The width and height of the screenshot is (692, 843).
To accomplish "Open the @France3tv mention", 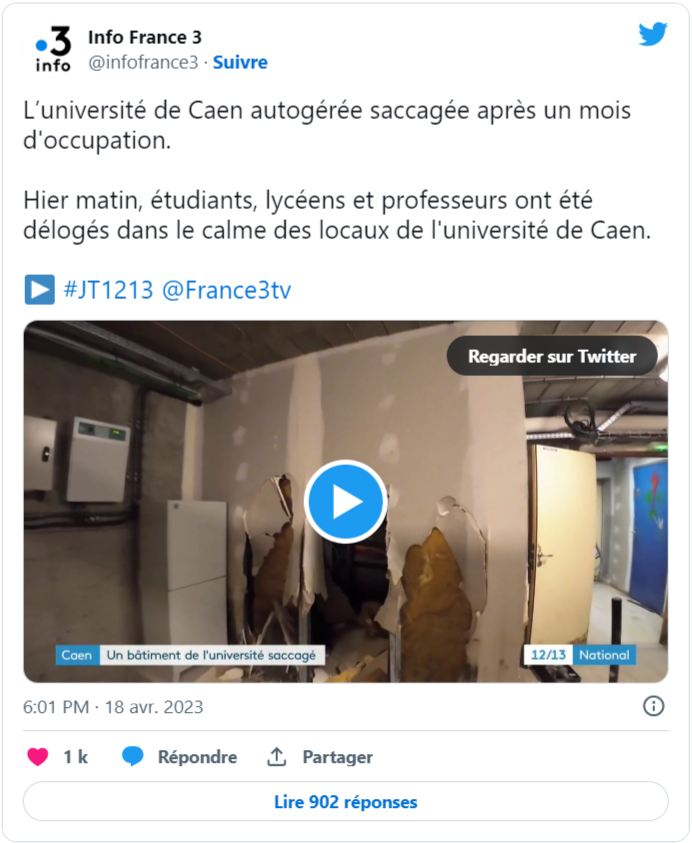I will (226, 290).
